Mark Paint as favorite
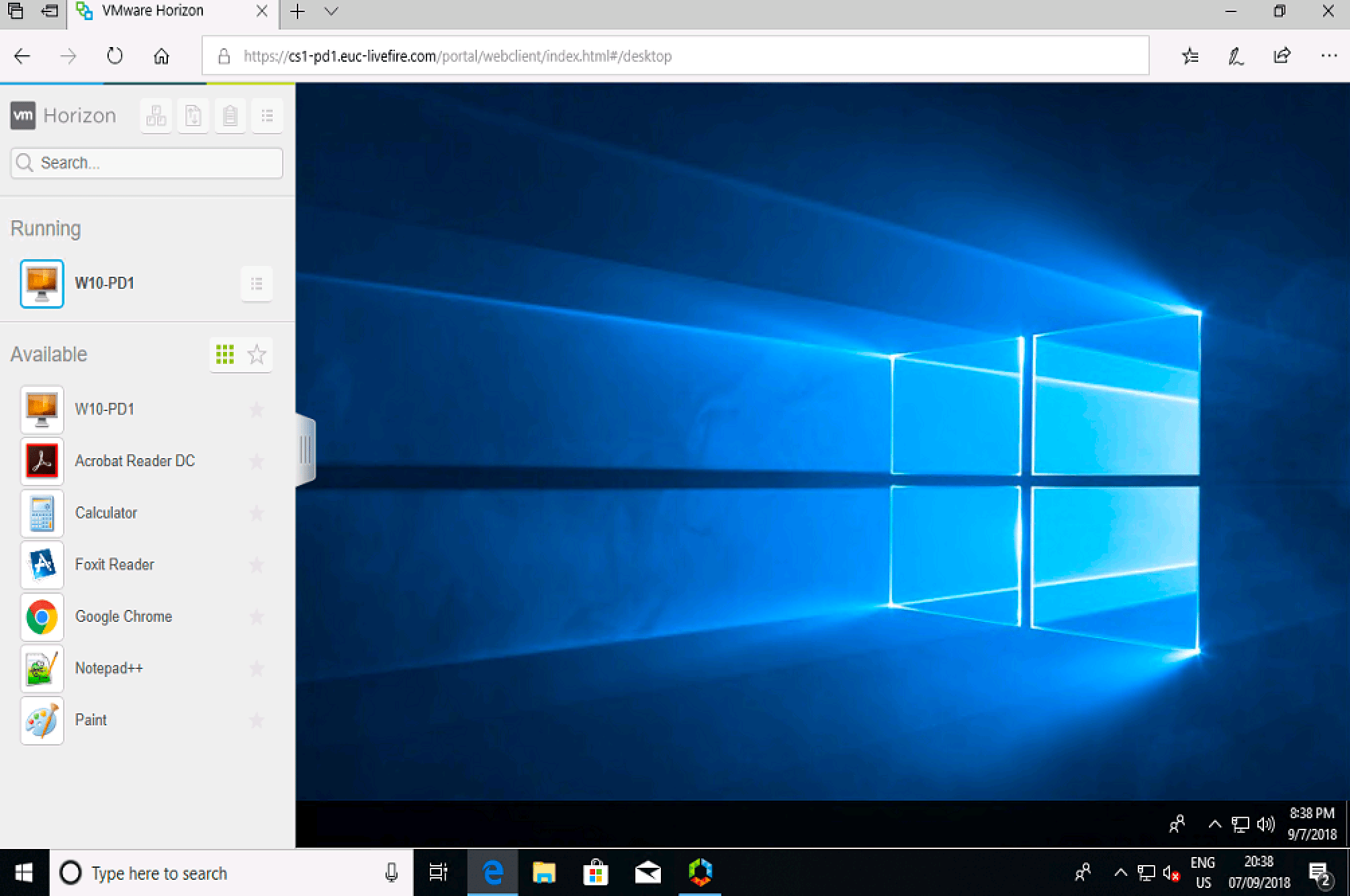The height and width of the screenshot is (896, 1350). point(257,720)
